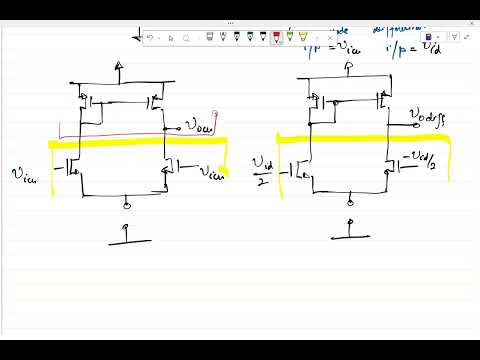The image size is (480, 360).
Task: Close the floating pen toolbar
Action: coord(330,38)
